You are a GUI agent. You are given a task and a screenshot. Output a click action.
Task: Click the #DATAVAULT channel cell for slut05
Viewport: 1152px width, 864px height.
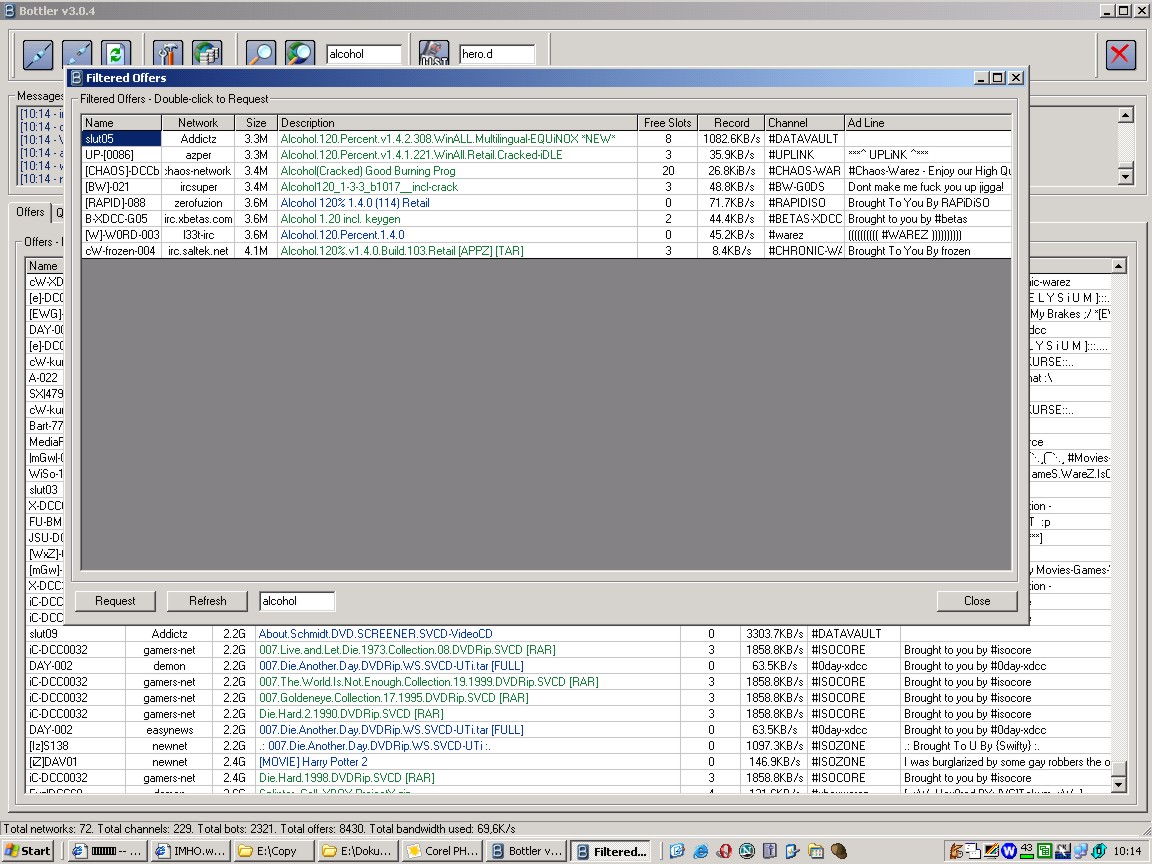[x=804, y=139]
